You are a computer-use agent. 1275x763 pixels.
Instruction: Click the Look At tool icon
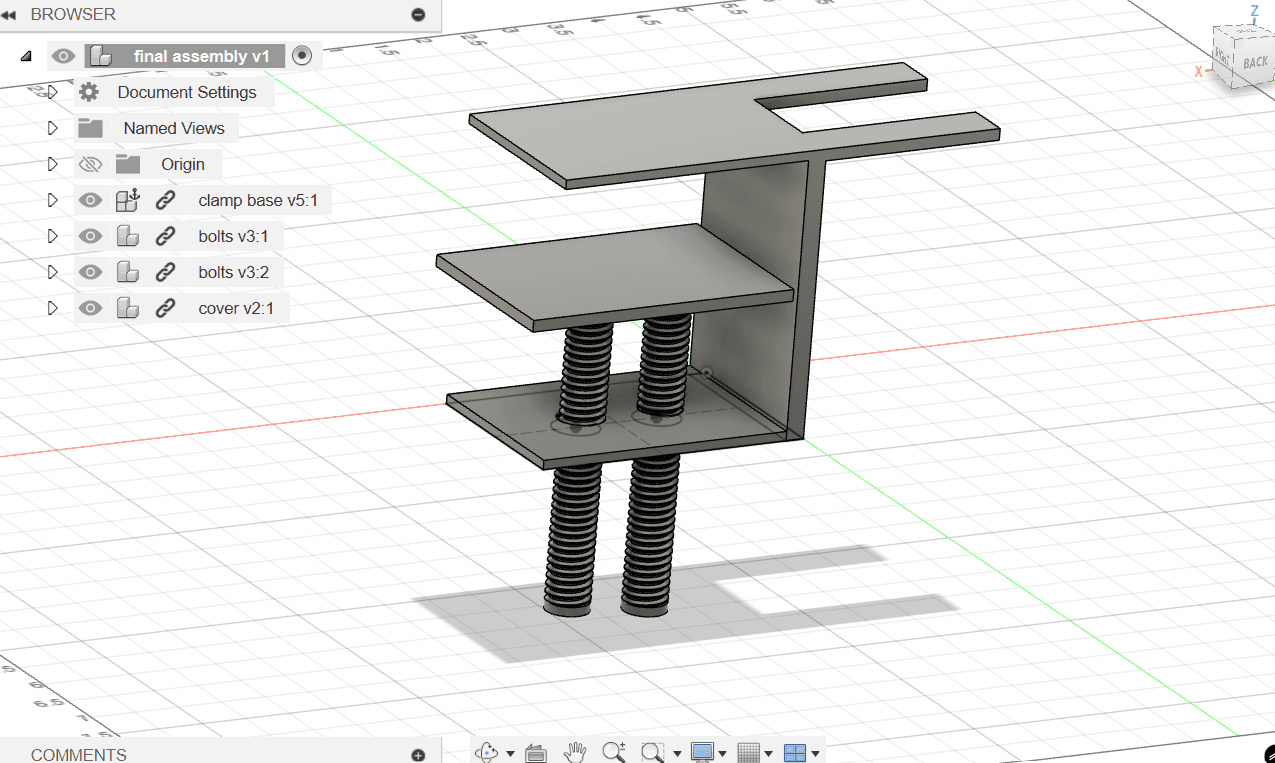pyautogui.click(x=535, y=752)
